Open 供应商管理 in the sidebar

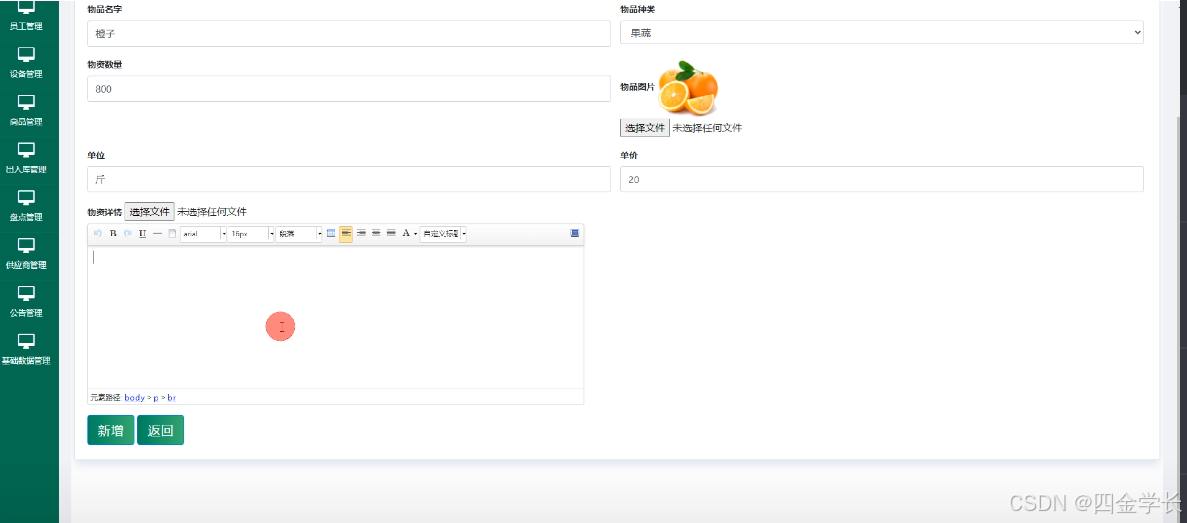26,254
